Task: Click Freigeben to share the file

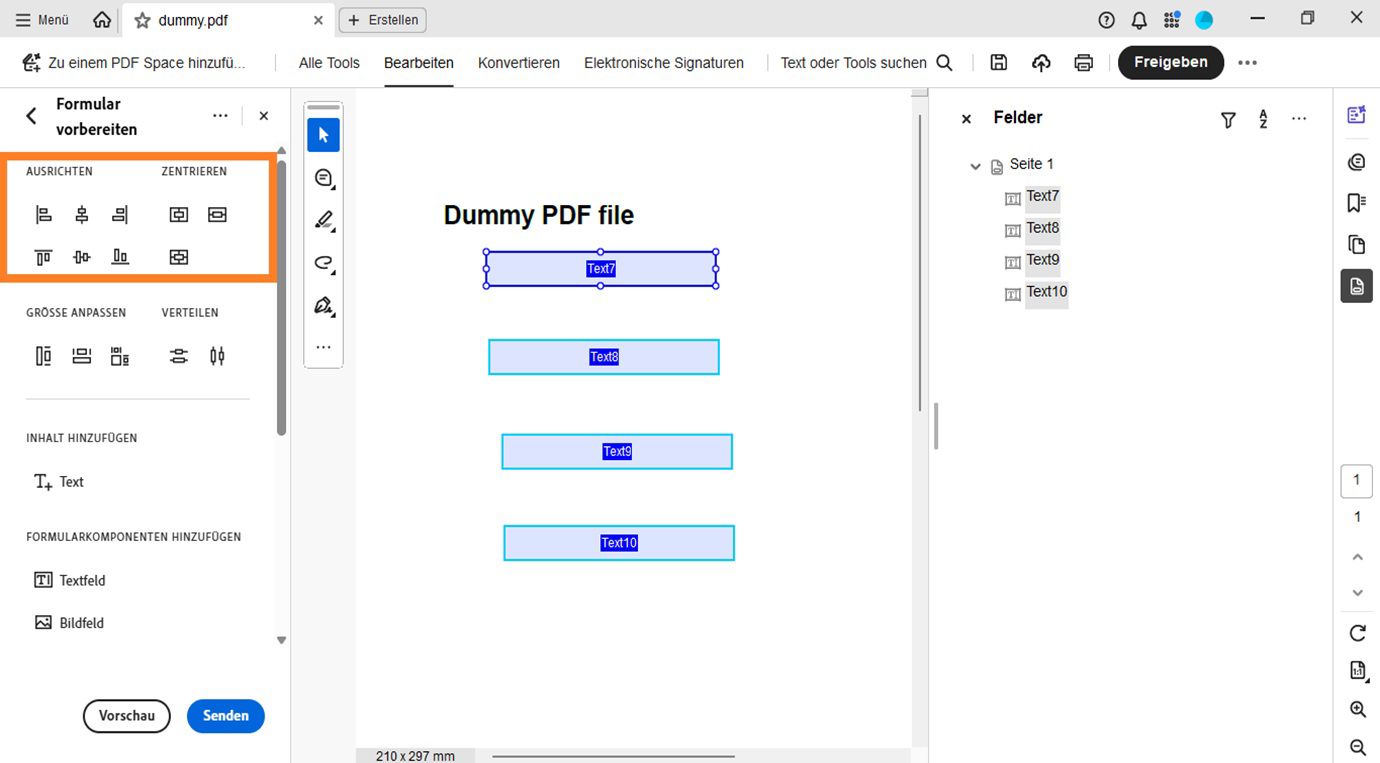Action: click(1171, 62)
